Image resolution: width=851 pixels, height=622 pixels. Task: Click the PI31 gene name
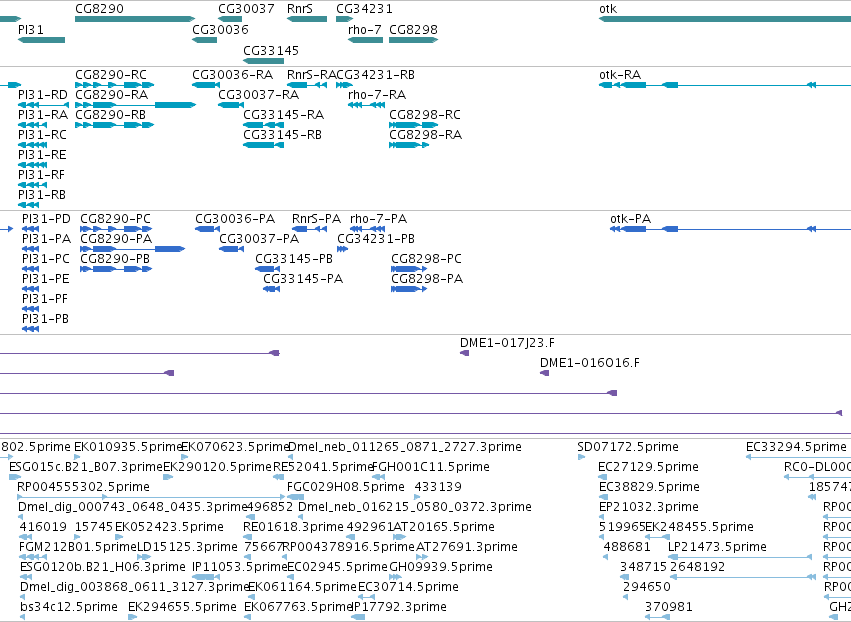31,29
